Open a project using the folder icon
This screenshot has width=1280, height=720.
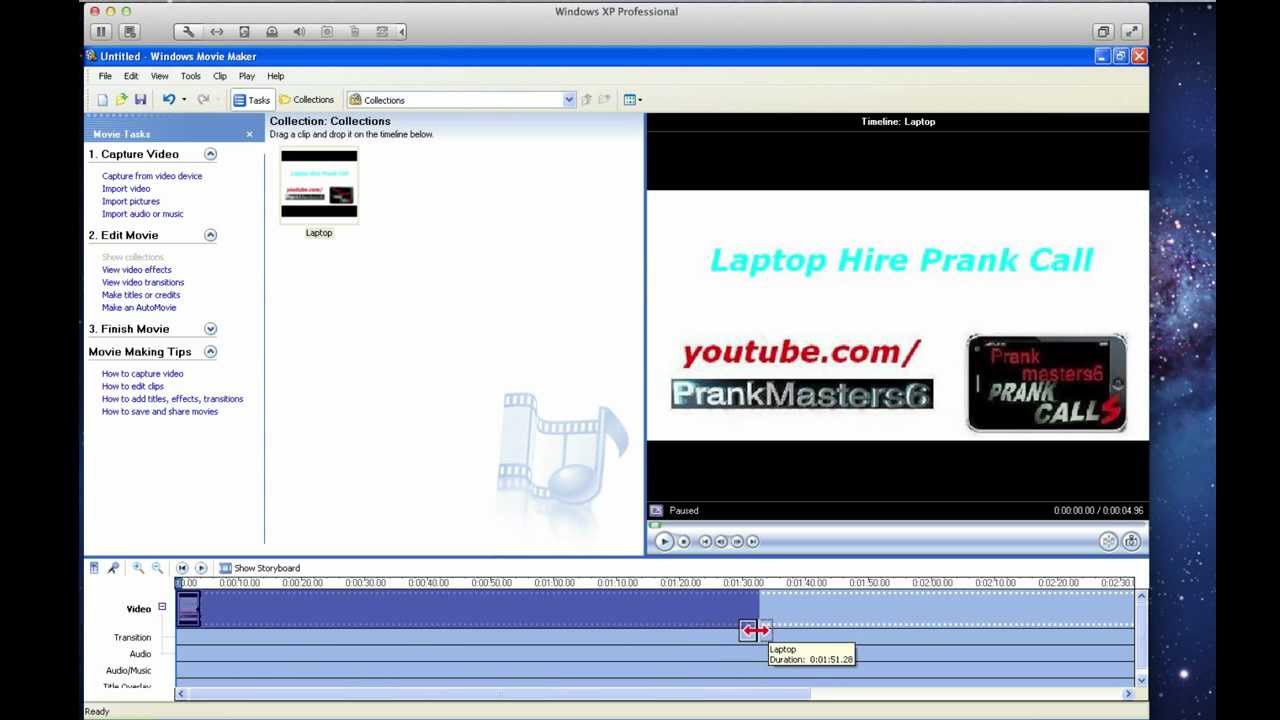click(121, 100)
